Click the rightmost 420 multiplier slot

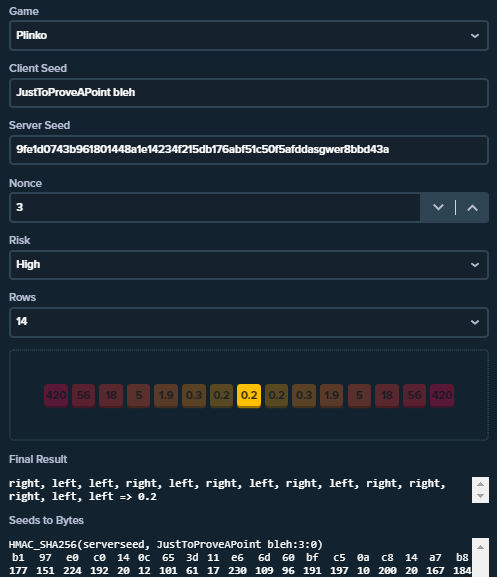point(442,396)
